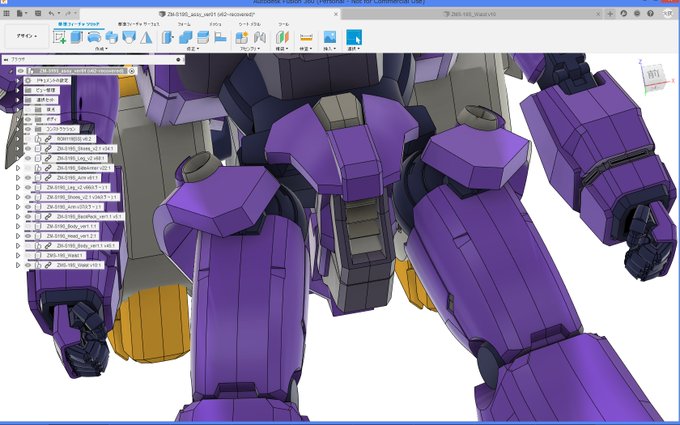The height and width of the screenshot is (425, 680).
Task: Click the Insert image icon
Action: click(330, 37)
